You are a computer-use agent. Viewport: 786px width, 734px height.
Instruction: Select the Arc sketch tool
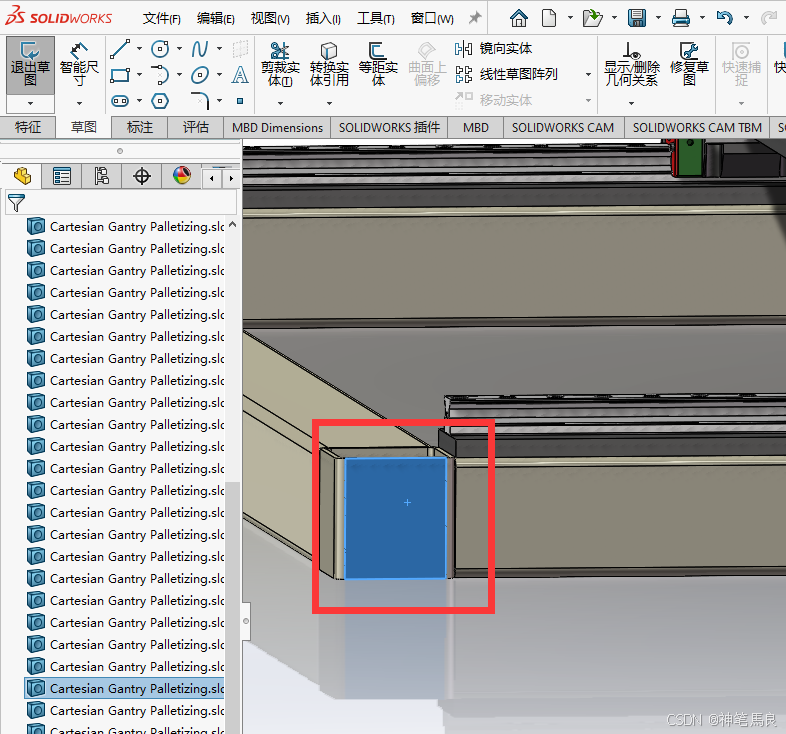(160, 75)
